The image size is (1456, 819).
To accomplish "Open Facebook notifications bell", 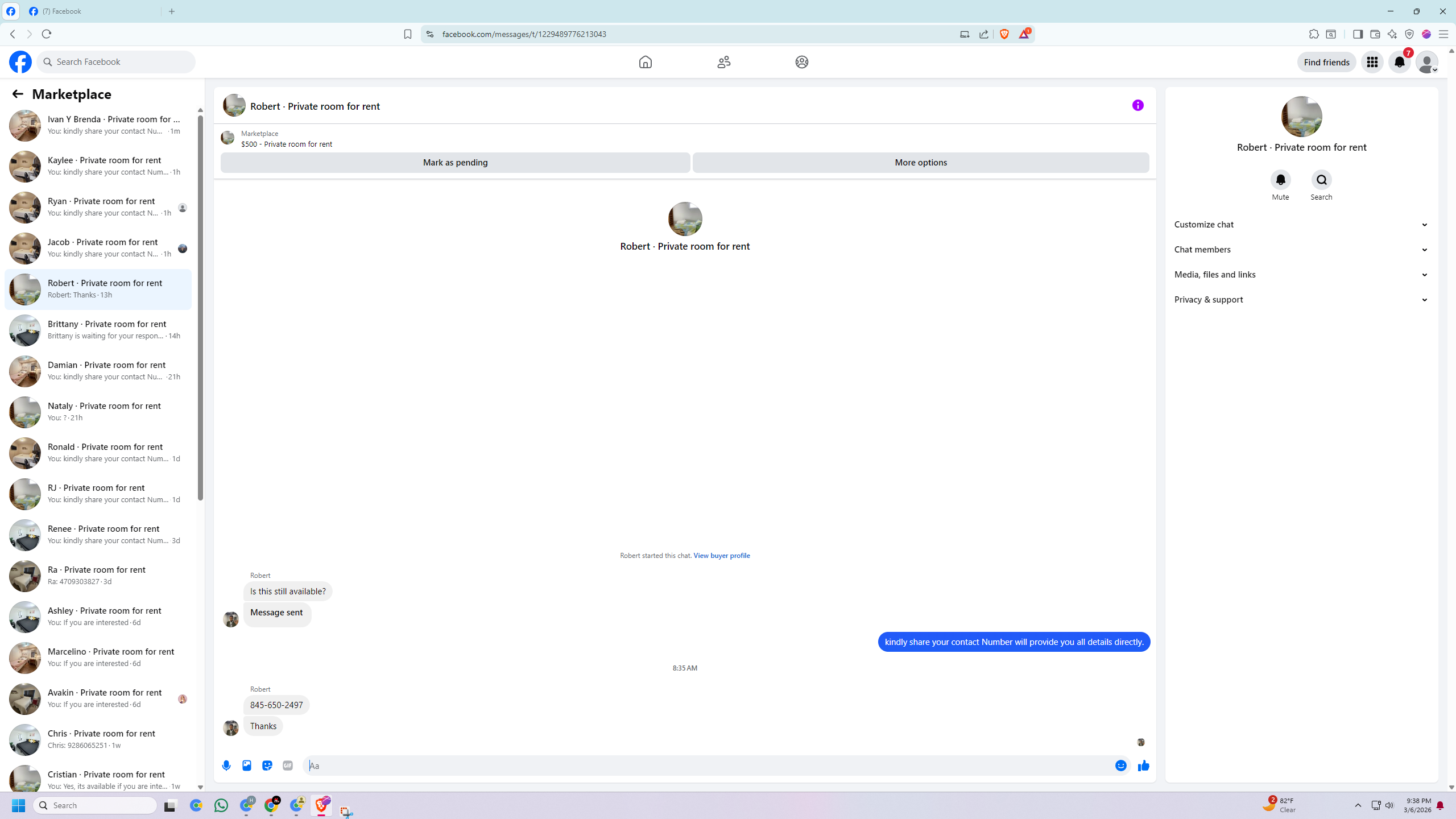I will point(1400,62).
